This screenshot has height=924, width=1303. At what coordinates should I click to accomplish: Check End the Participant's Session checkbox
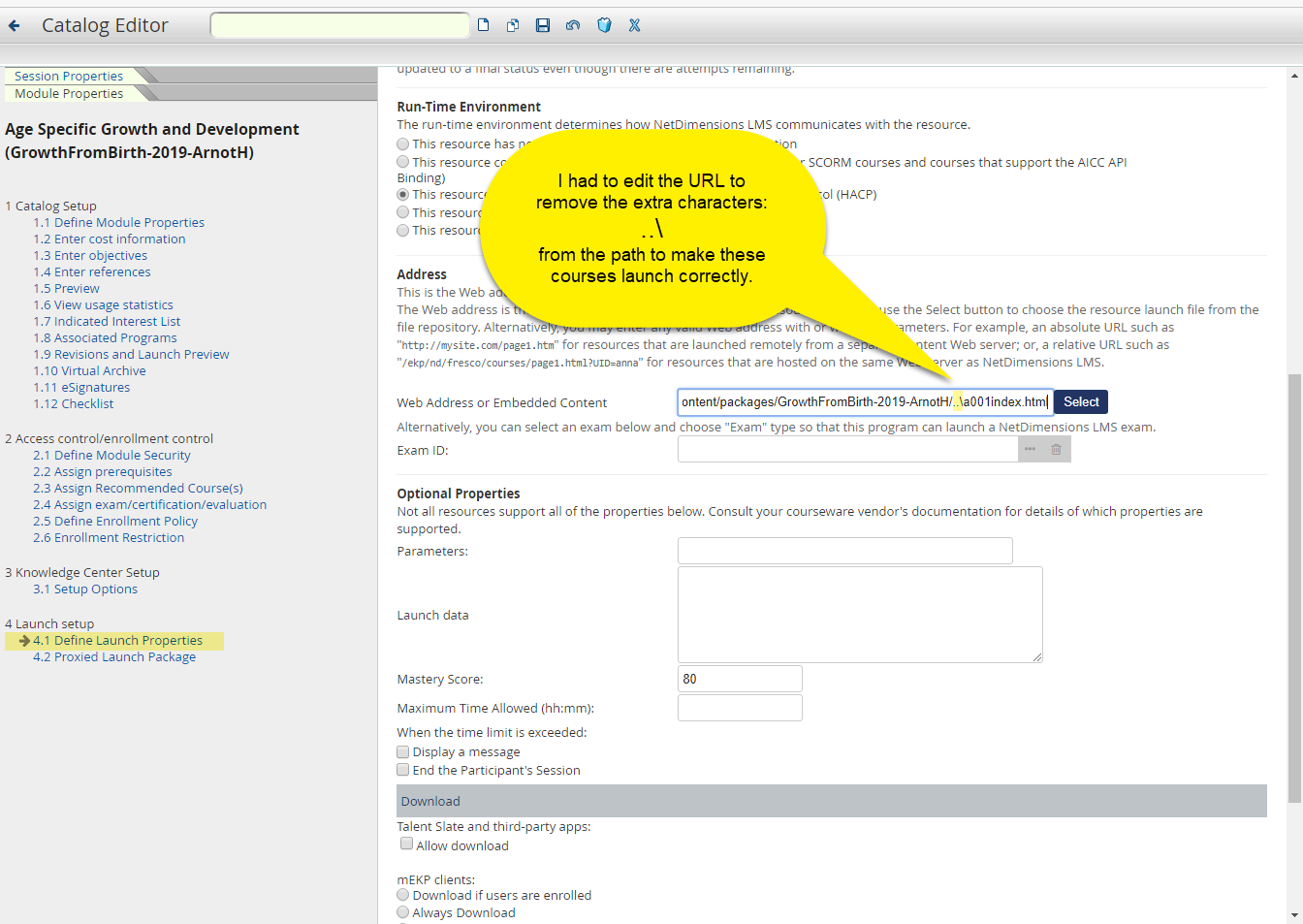402,770
